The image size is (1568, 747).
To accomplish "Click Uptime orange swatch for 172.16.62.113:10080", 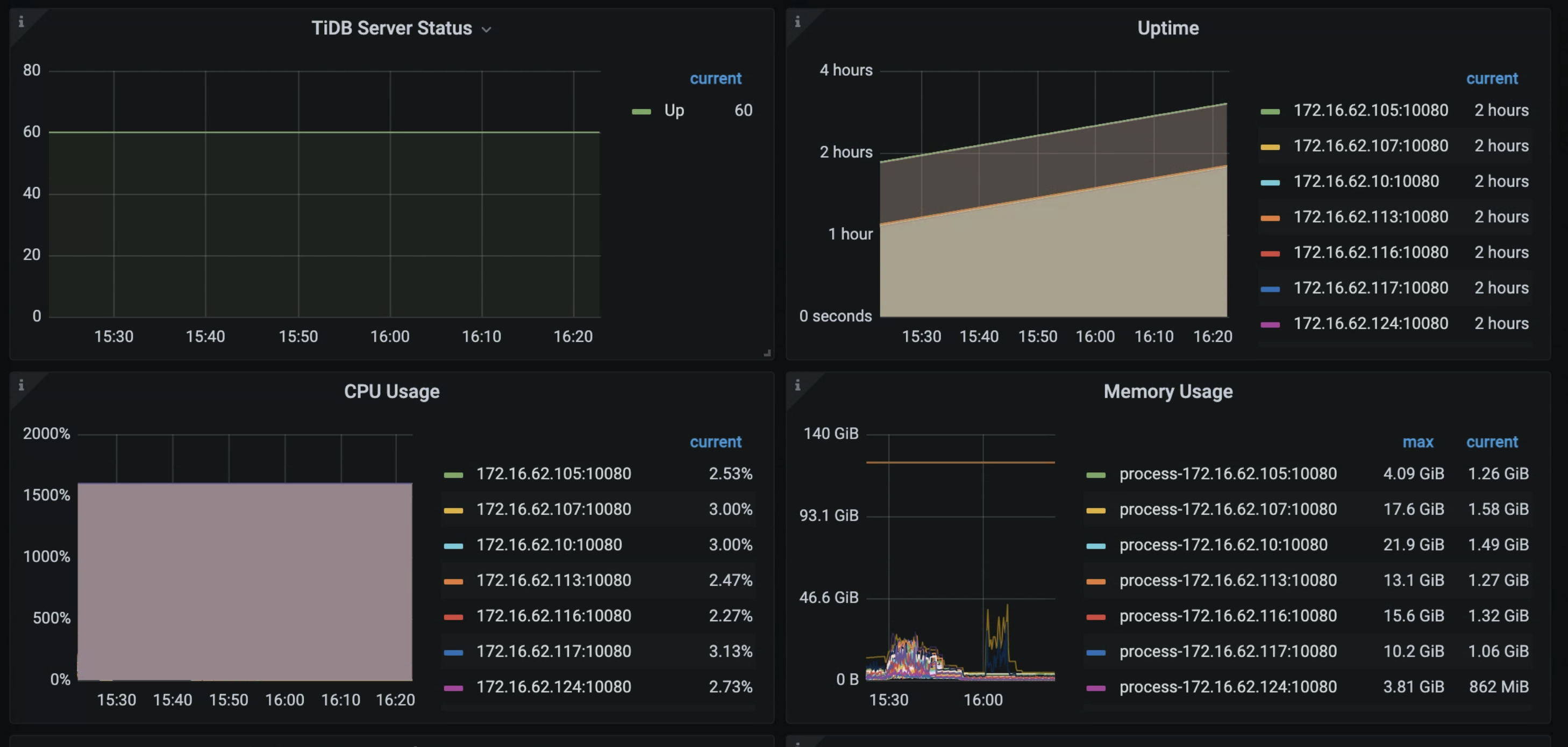I will coord(1270,218).
